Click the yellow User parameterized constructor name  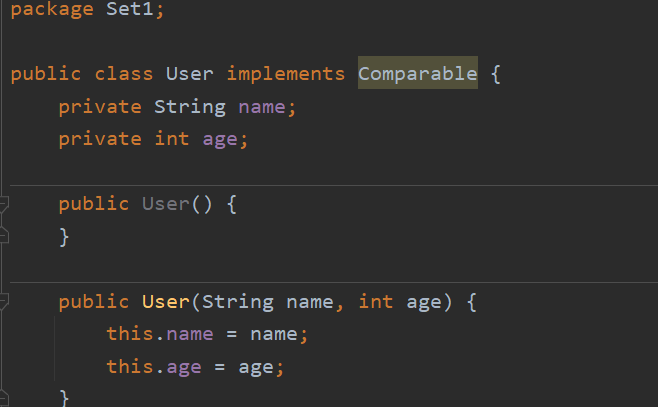coord(166,302)
